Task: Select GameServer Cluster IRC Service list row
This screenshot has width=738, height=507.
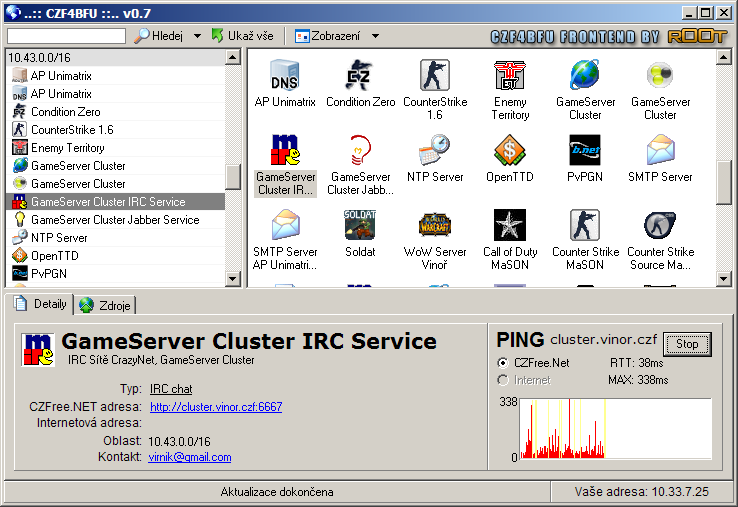Action: (116, 201)
